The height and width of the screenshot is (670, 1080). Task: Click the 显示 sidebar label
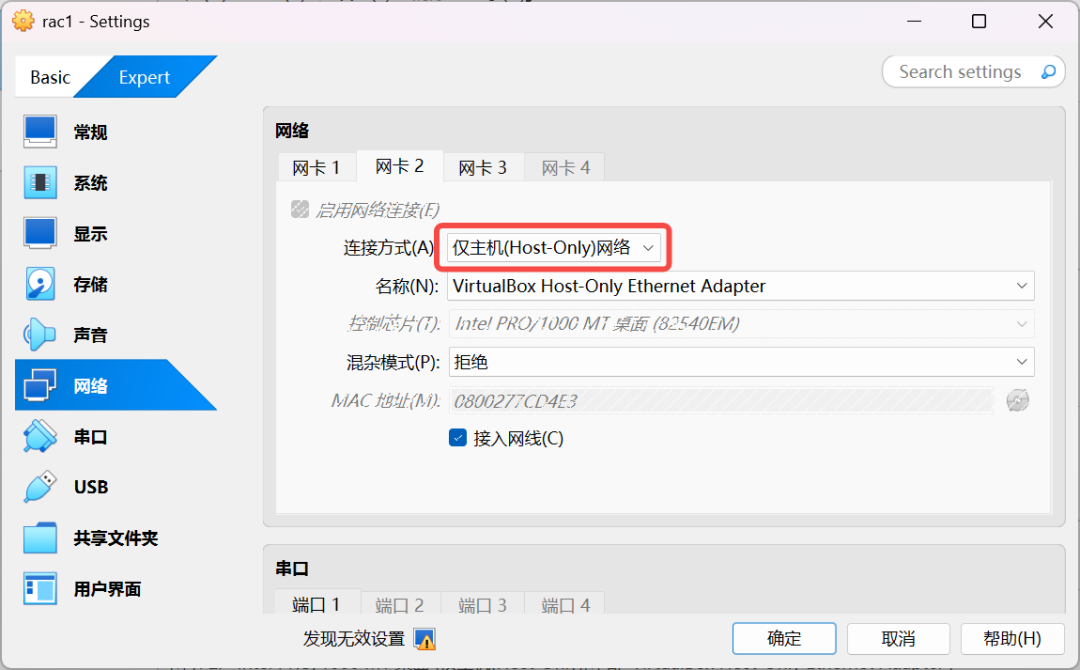point(90,234)
